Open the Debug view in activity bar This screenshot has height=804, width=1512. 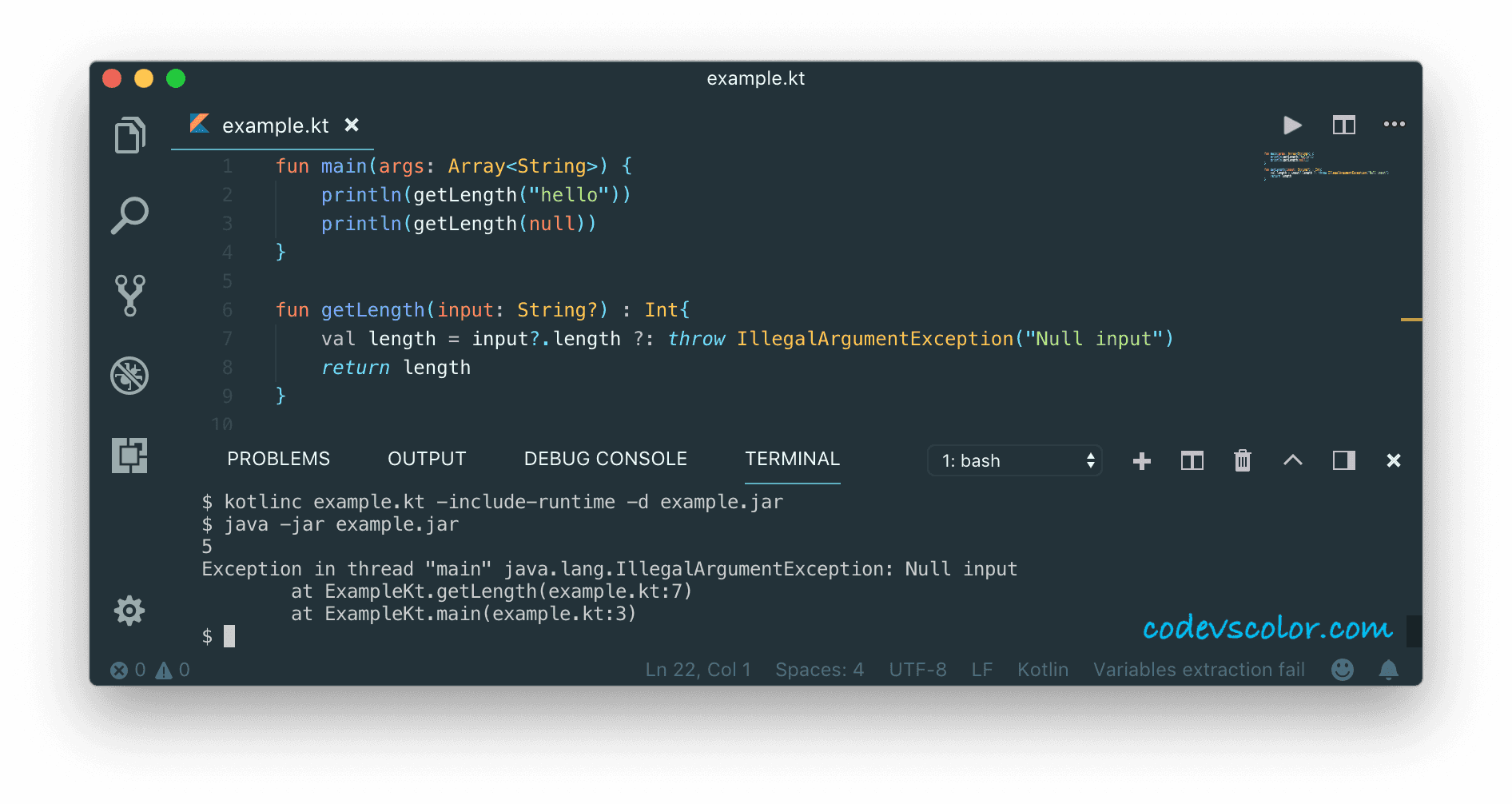pos(129,376)
